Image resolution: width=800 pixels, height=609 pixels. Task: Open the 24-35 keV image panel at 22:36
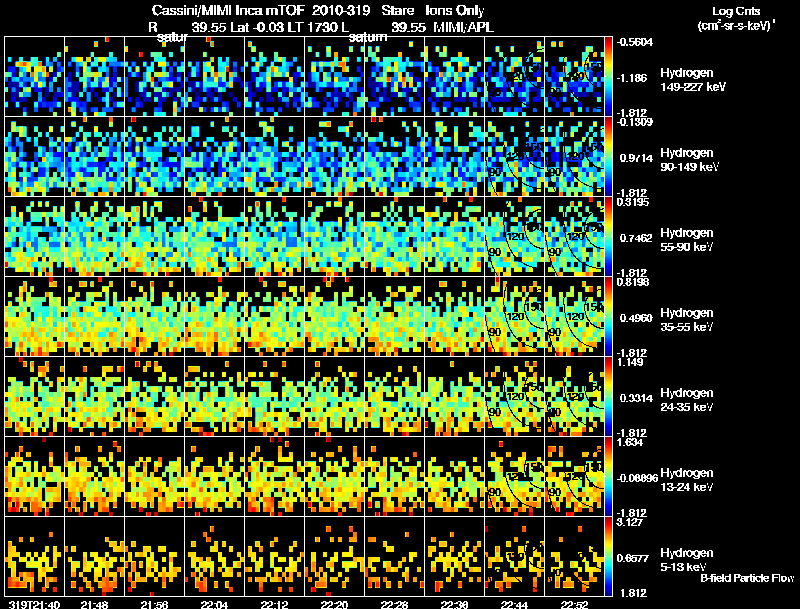click(455, 396)
